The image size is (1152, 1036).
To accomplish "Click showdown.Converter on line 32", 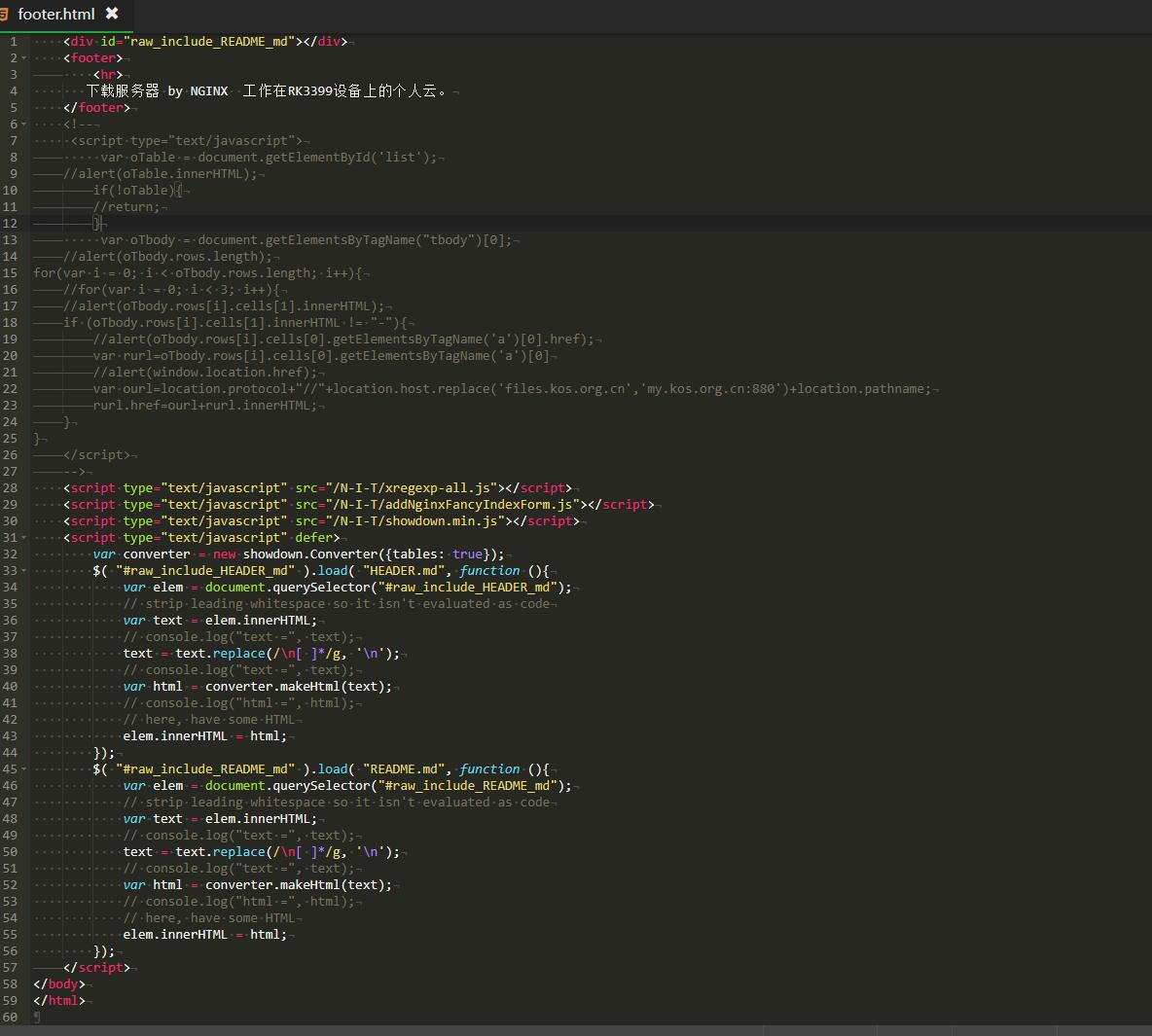I will tap(310, 554).
